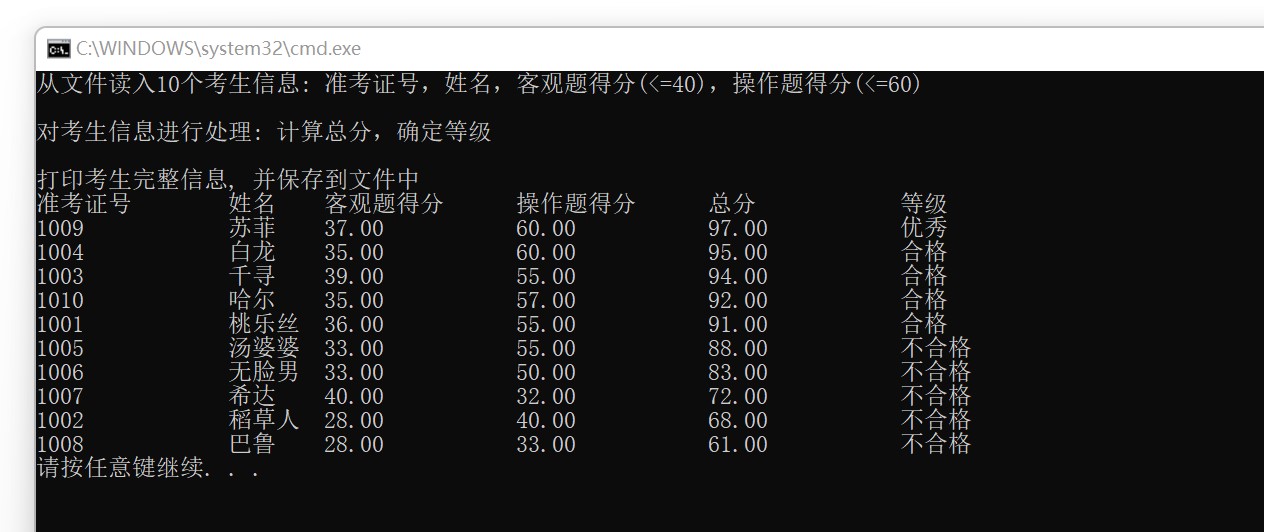Click exam number 1002

[x=60, y=421]
